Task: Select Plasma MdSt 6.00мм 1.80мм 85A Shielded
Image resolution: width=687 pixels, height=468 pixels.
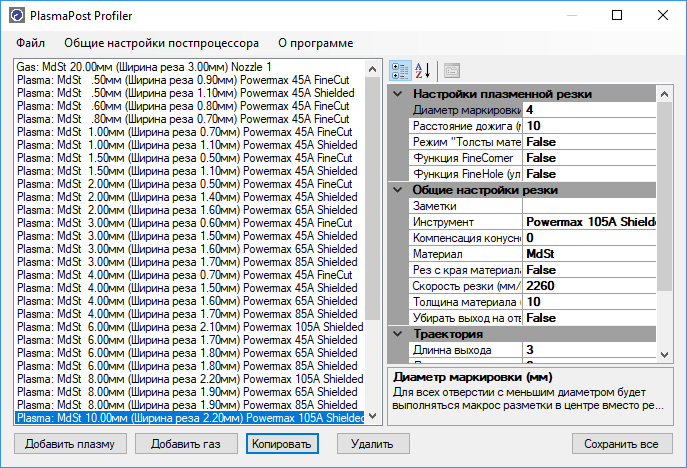Action: pyautogui.click(x=189, y=366)
